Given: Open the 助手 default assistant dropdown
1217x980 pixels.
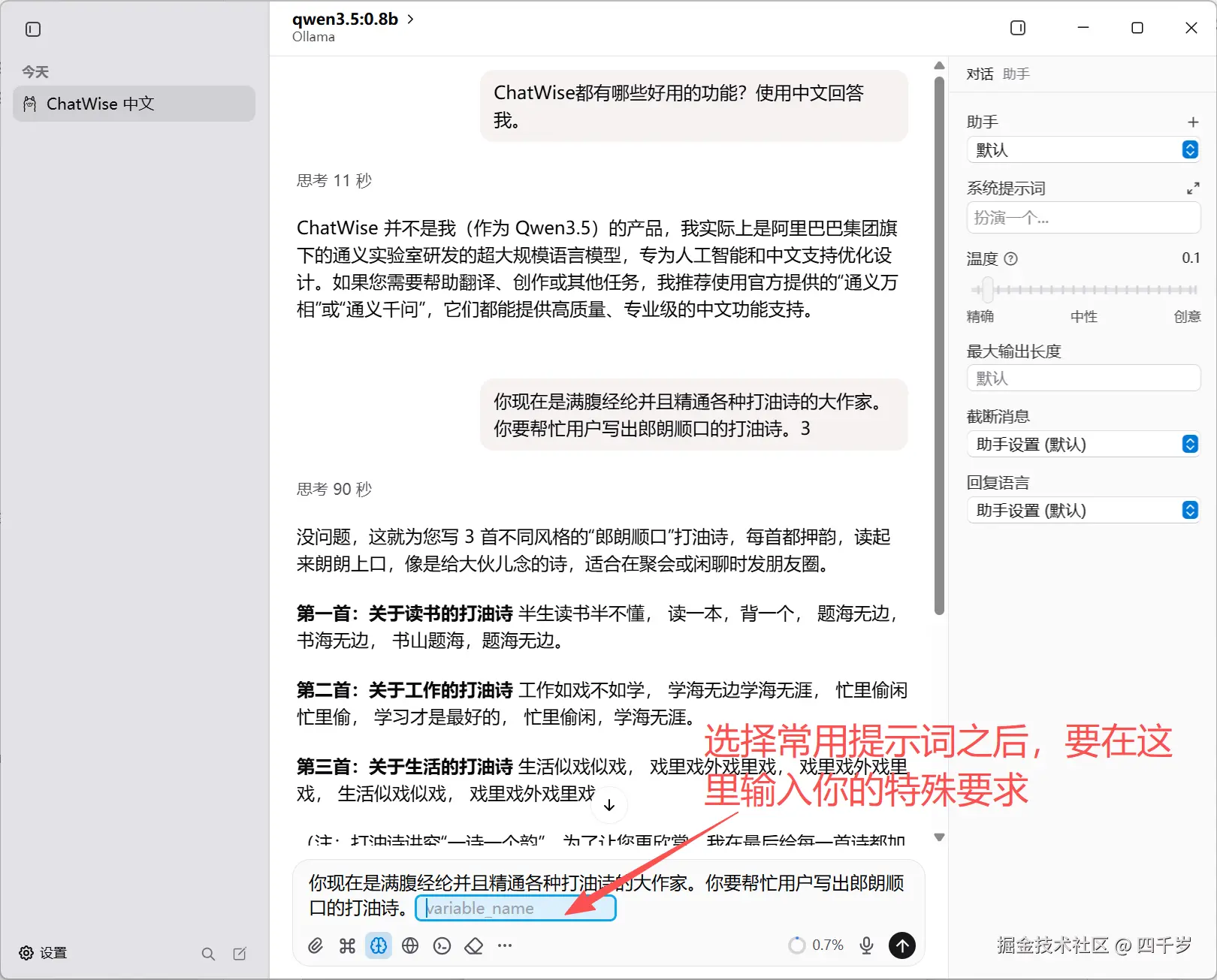Looking at the screenshot, I should click(x=1083, y=149).
